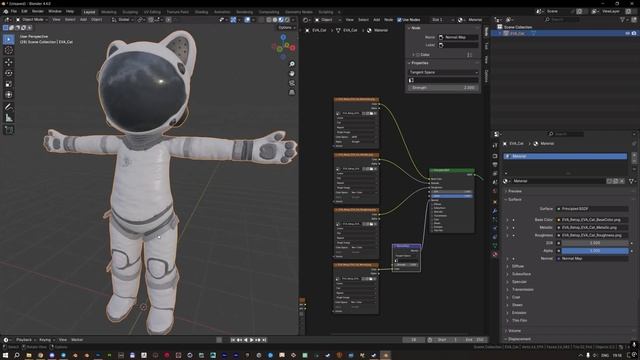Expand the Preview panel
Screen dimensions: 640x360
[515, 191]
